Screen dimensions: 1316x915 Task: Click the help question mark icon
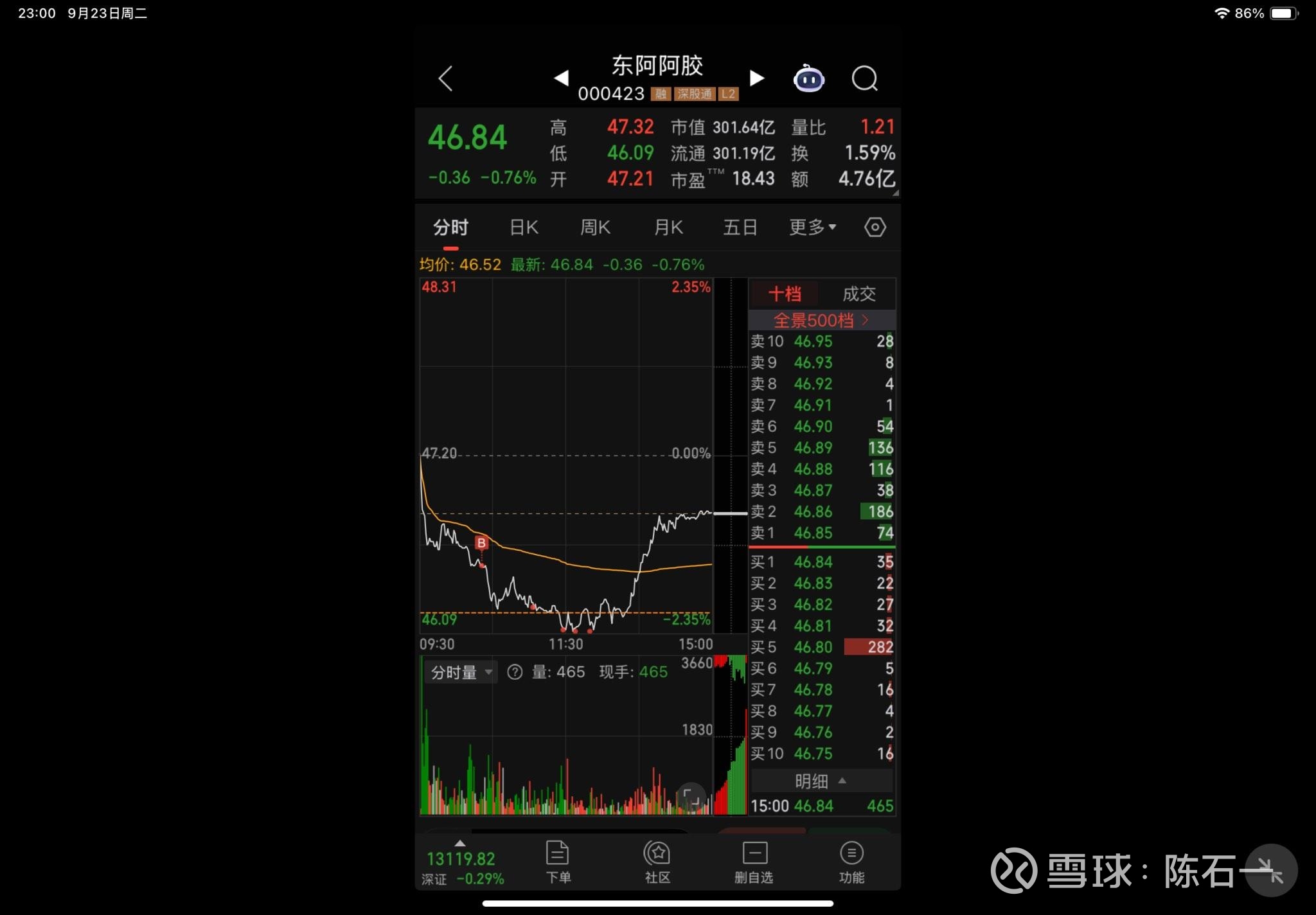[x=515, y=672]
